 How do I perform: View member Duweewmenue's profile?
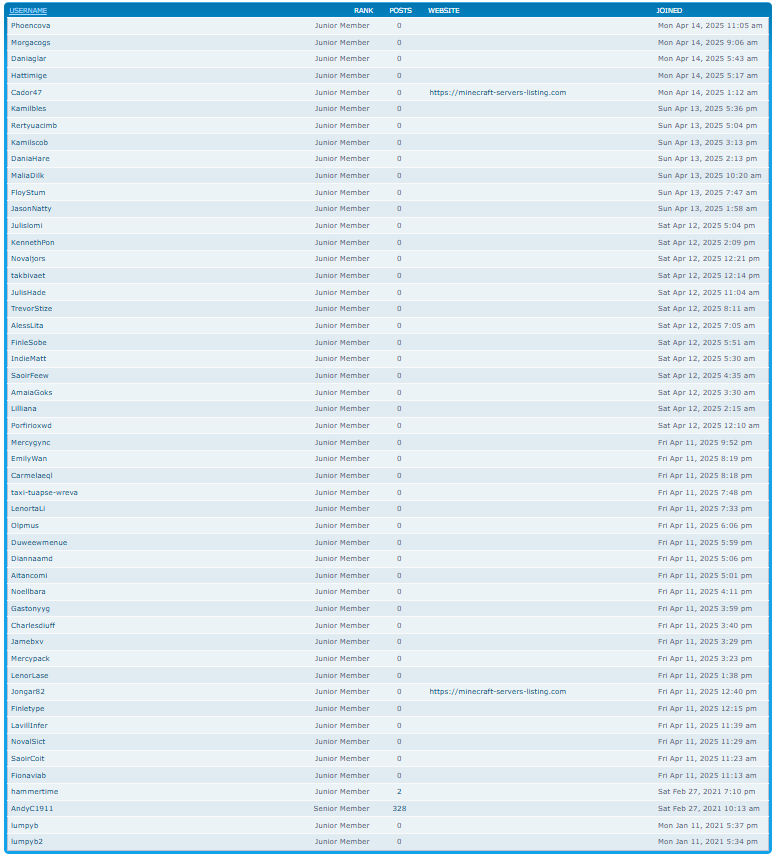[39, 542]
